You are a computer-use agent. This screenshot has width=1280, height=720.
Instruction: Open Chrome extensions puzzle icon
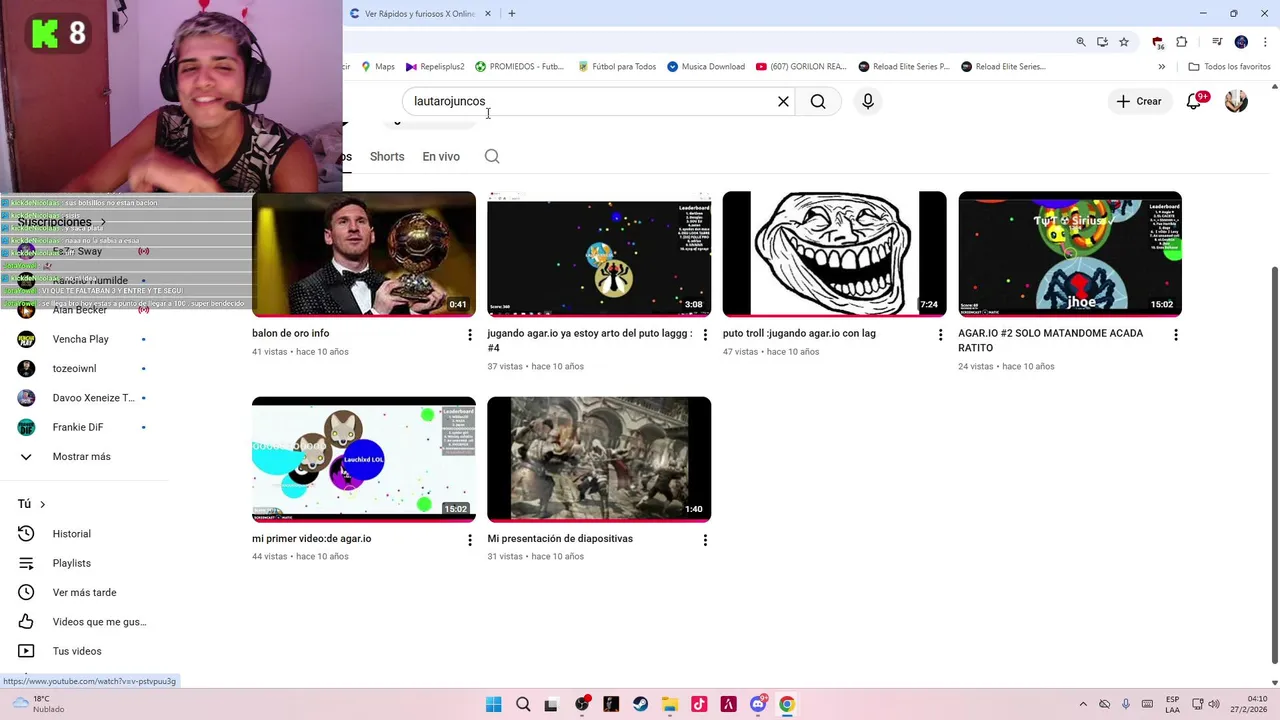click(1182, 42)
